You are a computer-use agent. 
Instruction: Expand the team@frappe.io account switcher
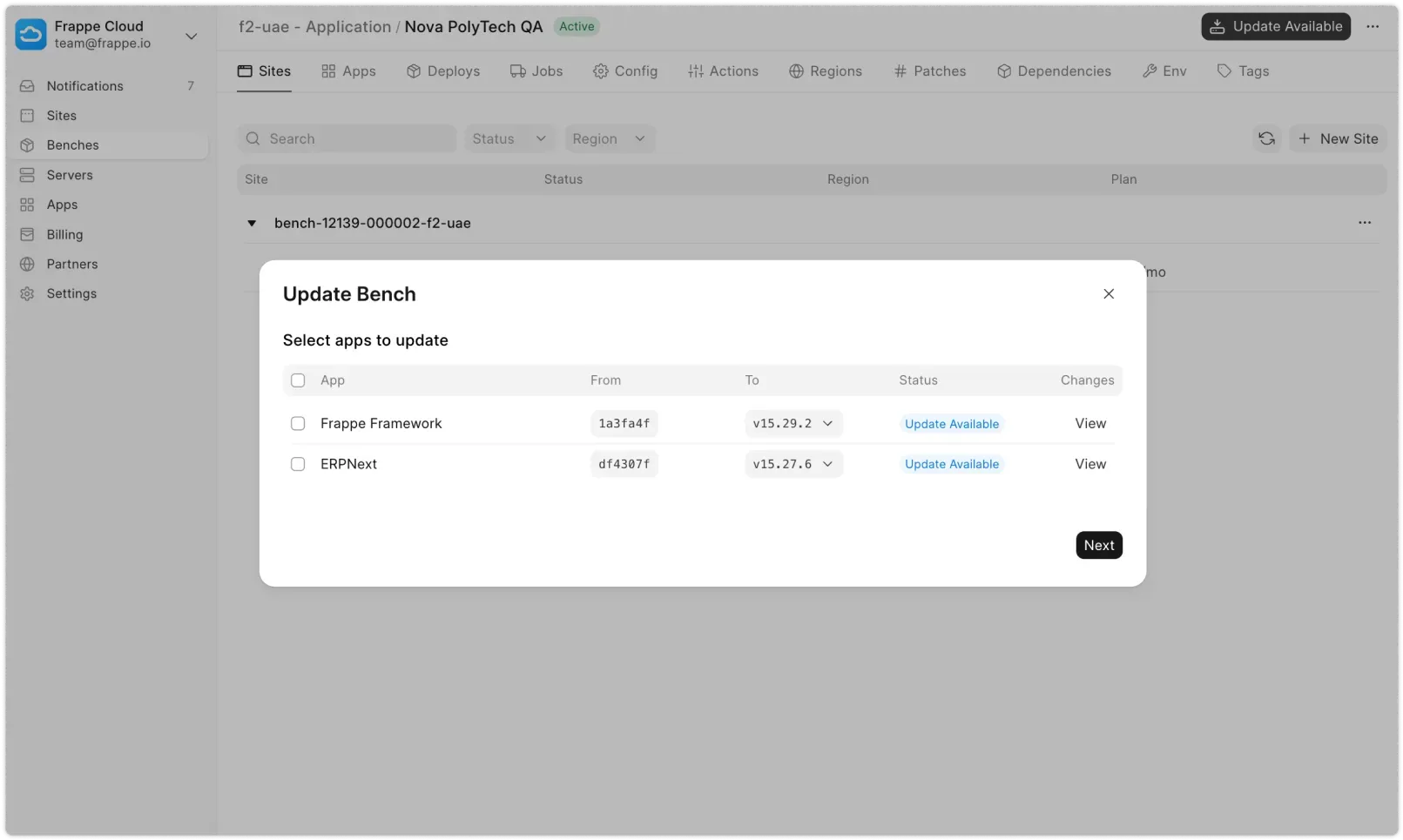pyautogui.click(x=192, y=37)
